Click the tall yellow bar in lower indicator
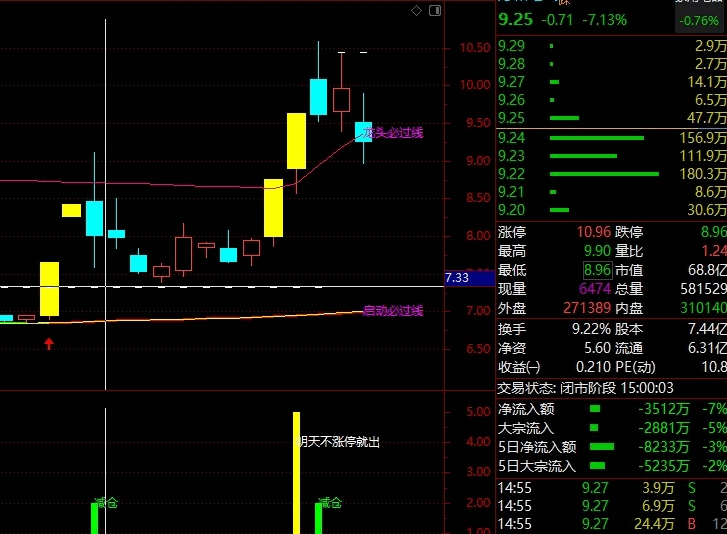 click(x=296, y=473)
